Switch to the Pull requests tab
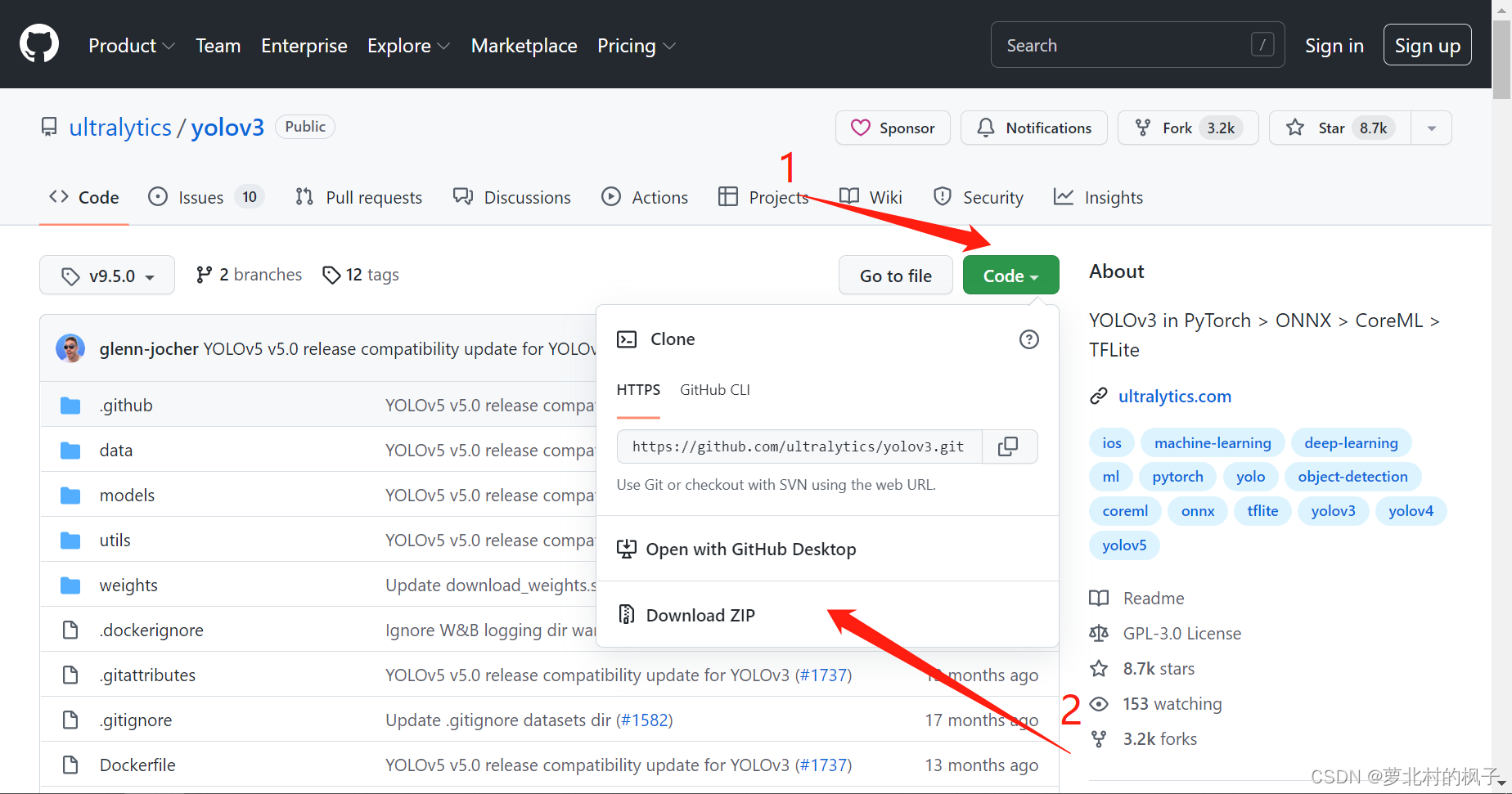Image resolution: width=1512 pixels, height=794 pixels. (x=359, y=197)
